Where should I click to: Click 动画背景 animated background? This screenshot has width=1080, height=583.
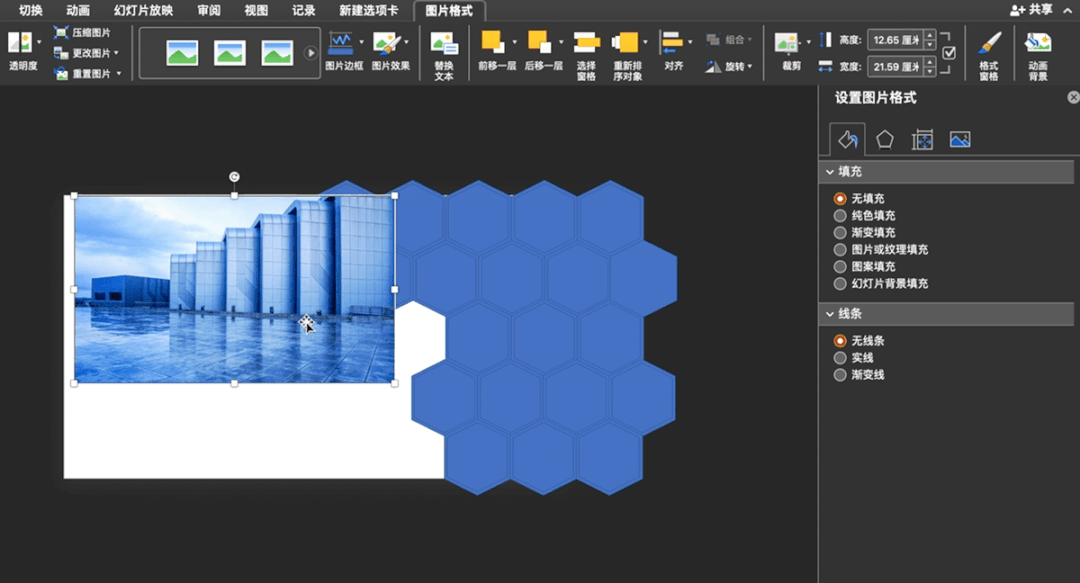[x=1038, y=56]
